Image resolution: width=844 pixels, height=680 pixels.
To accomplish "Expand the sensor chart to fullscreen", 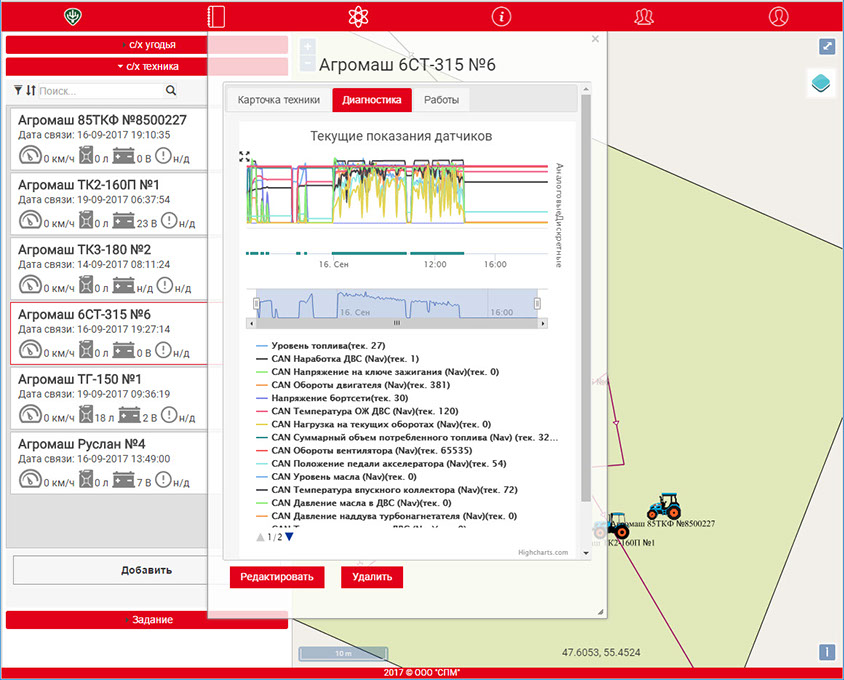I will tap(244, 157).
